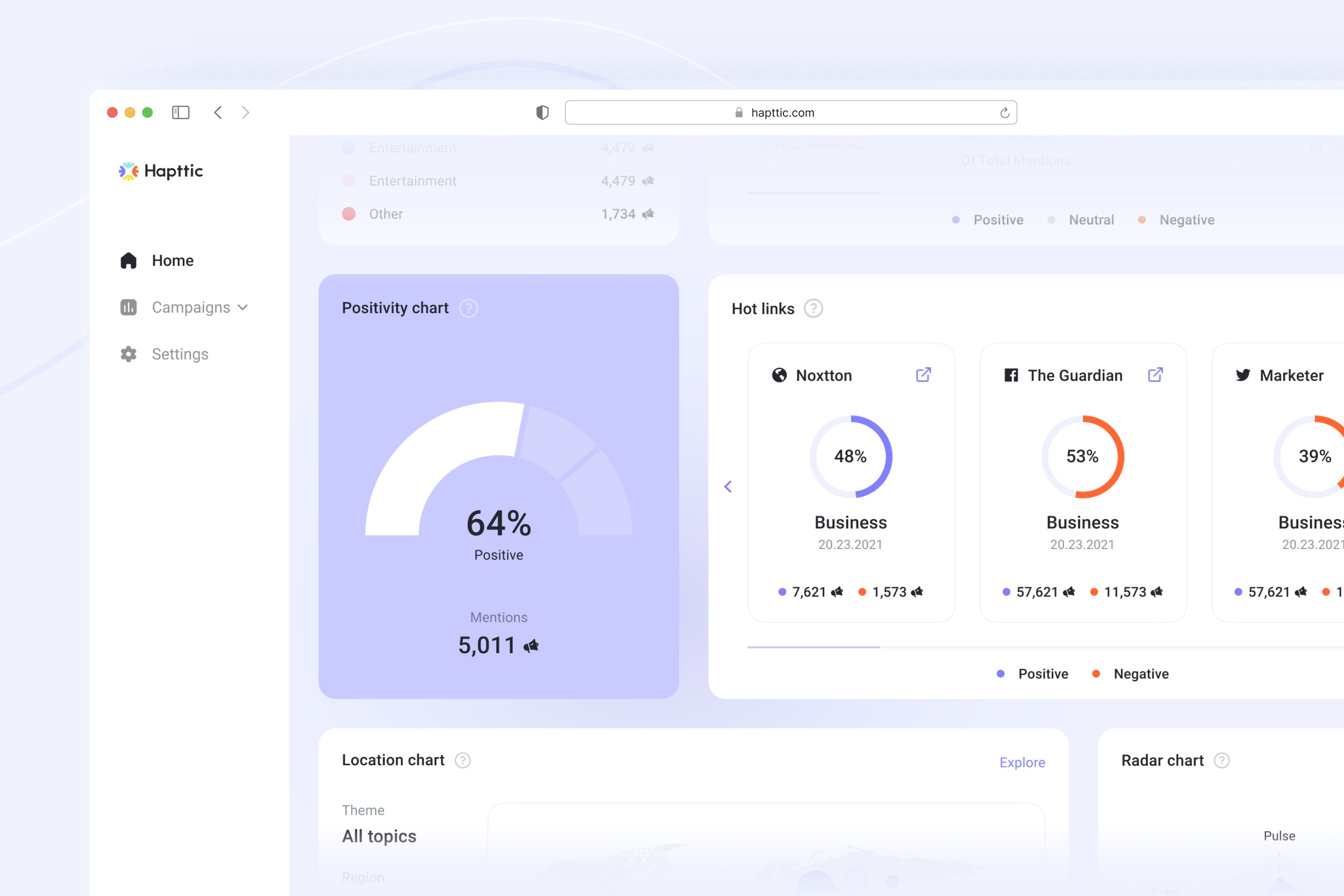Click the 1,734 mentions value

[x=618, y=214]
